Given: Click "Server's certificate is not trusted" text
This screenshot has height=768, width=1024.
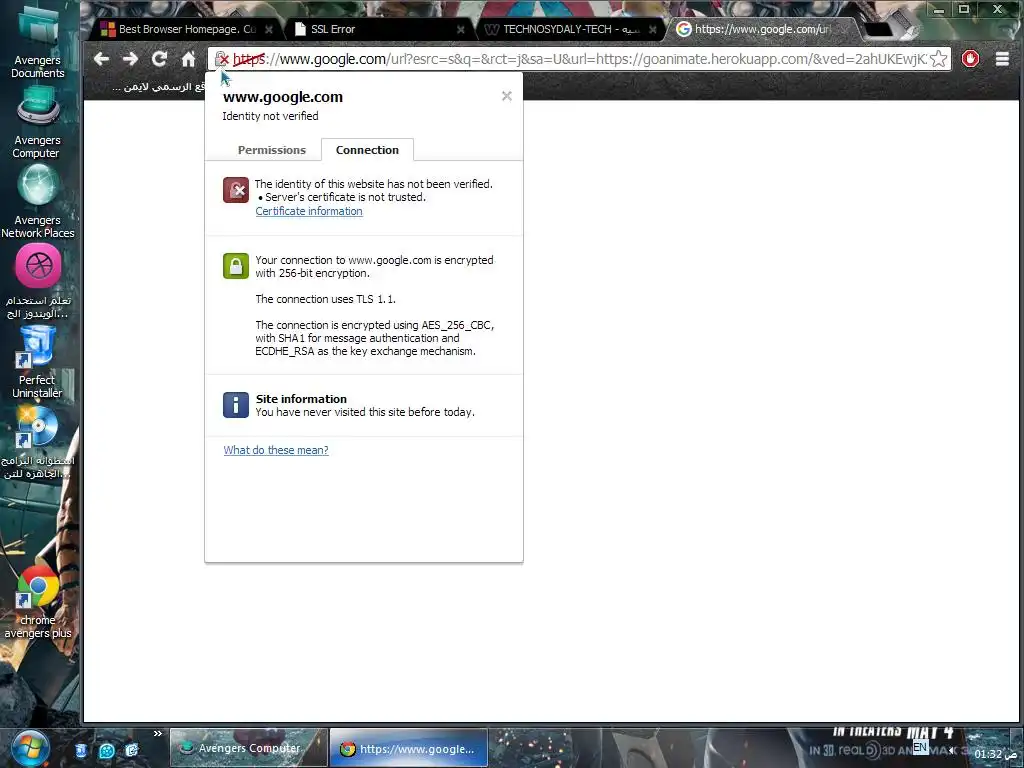Looking at the screenshot, I should [345, 197].
